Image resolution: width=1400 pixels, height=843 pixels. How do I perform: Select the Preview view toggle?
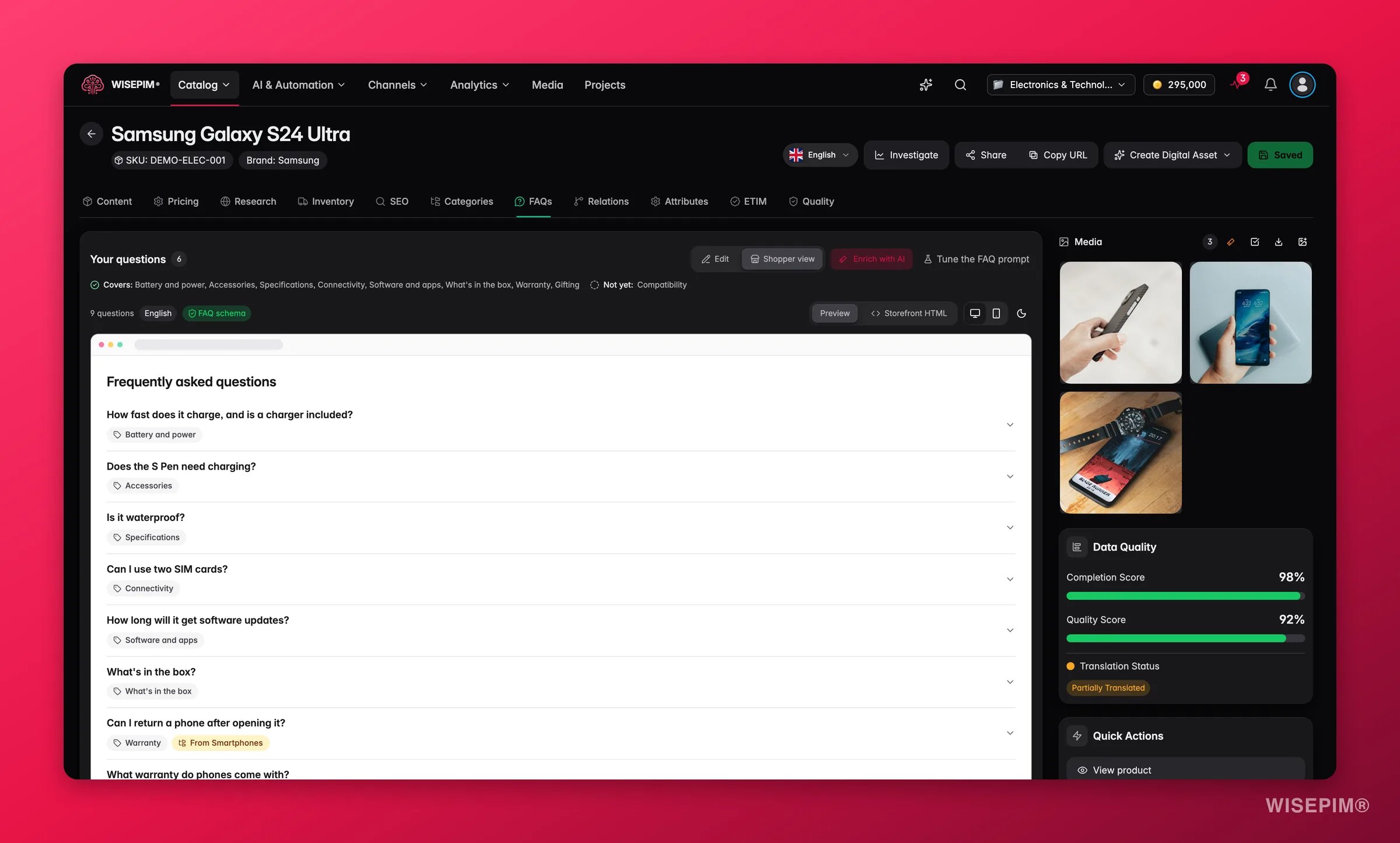[x=835, y=313]
